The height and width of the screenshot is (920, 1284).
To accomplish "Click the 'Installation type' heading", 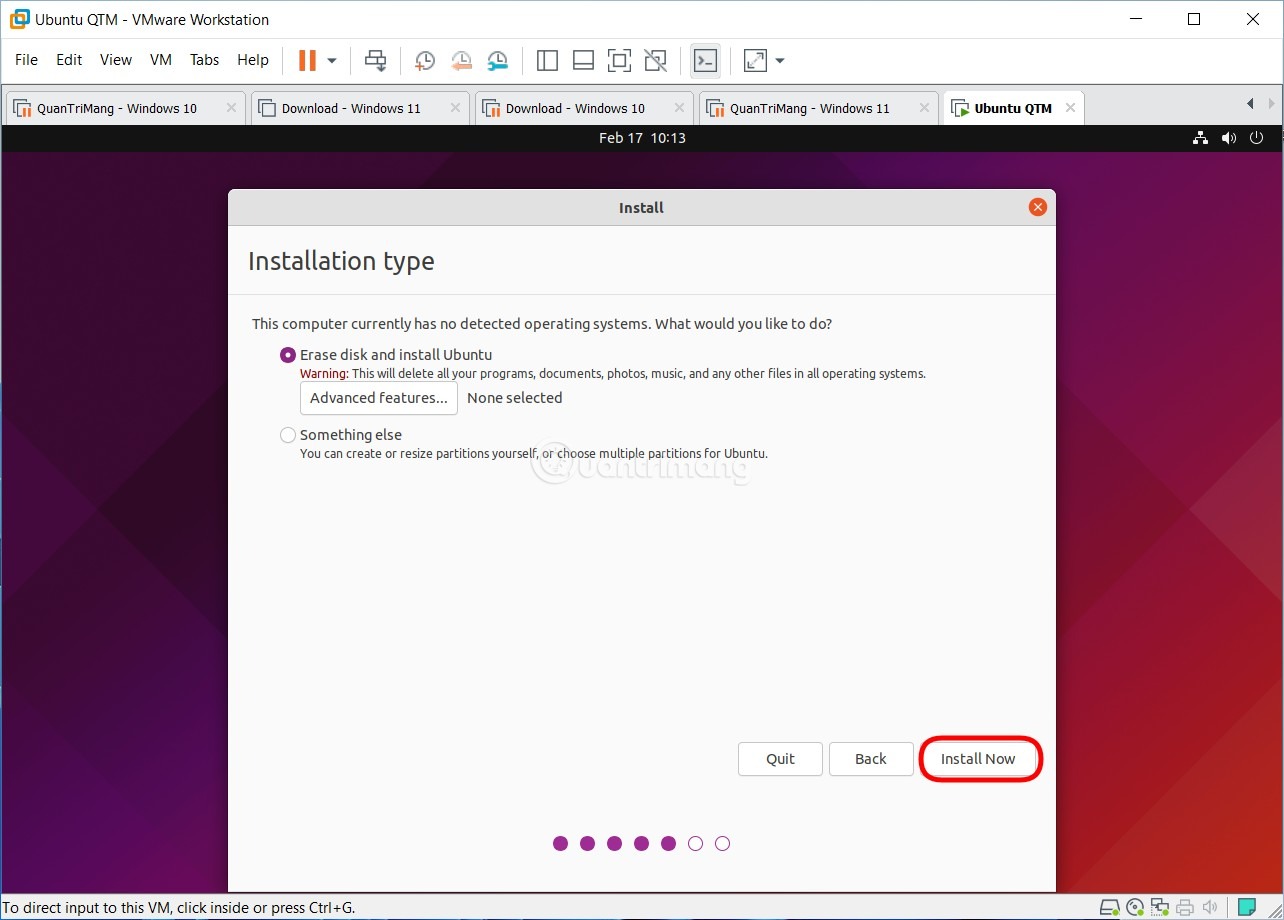I will point(341,262).
